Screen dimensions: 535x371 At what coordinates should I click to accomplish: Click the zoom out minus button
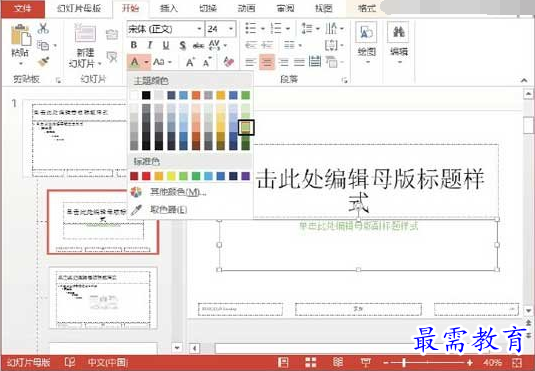(x=386, y=363)
